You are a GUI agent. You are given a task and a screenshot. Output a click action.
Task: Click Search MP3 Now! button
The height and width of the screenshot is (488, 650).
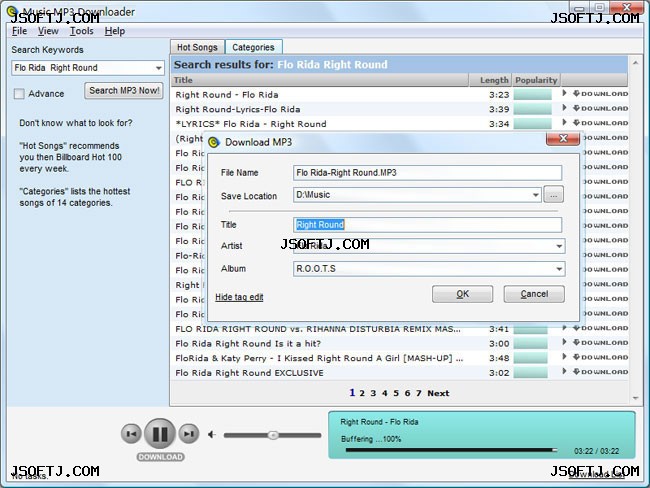[x=124, y=90]
